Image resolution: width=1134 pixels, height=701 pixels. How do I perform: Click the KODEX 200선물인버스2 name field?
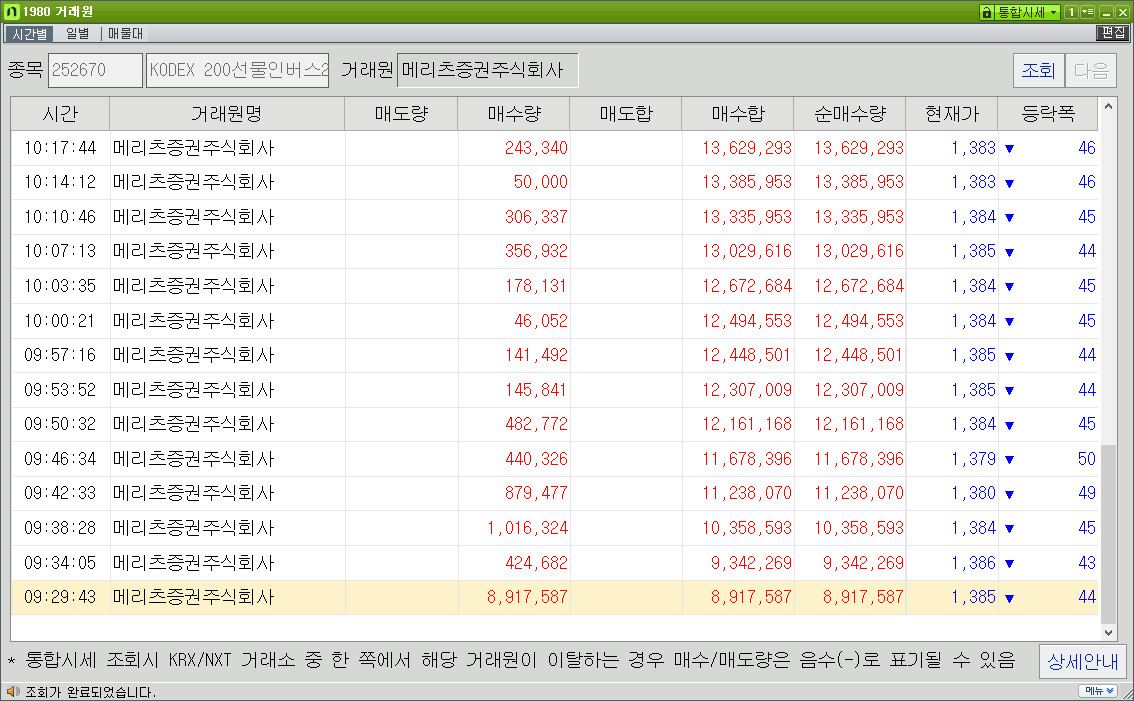pyautogui.click(x=237, y=70)
